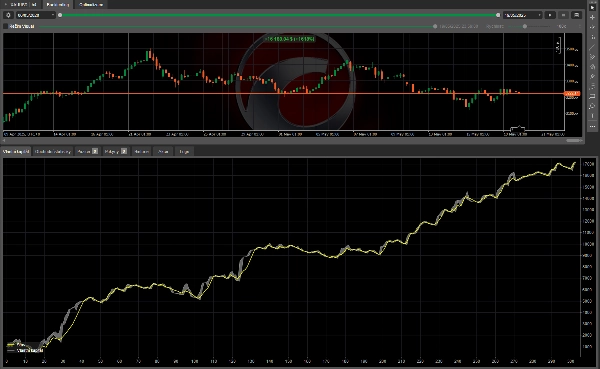Screen dimensions: 600x369
Task: Adjust the visual backtest speed slider knob
Action: point(525,26)
